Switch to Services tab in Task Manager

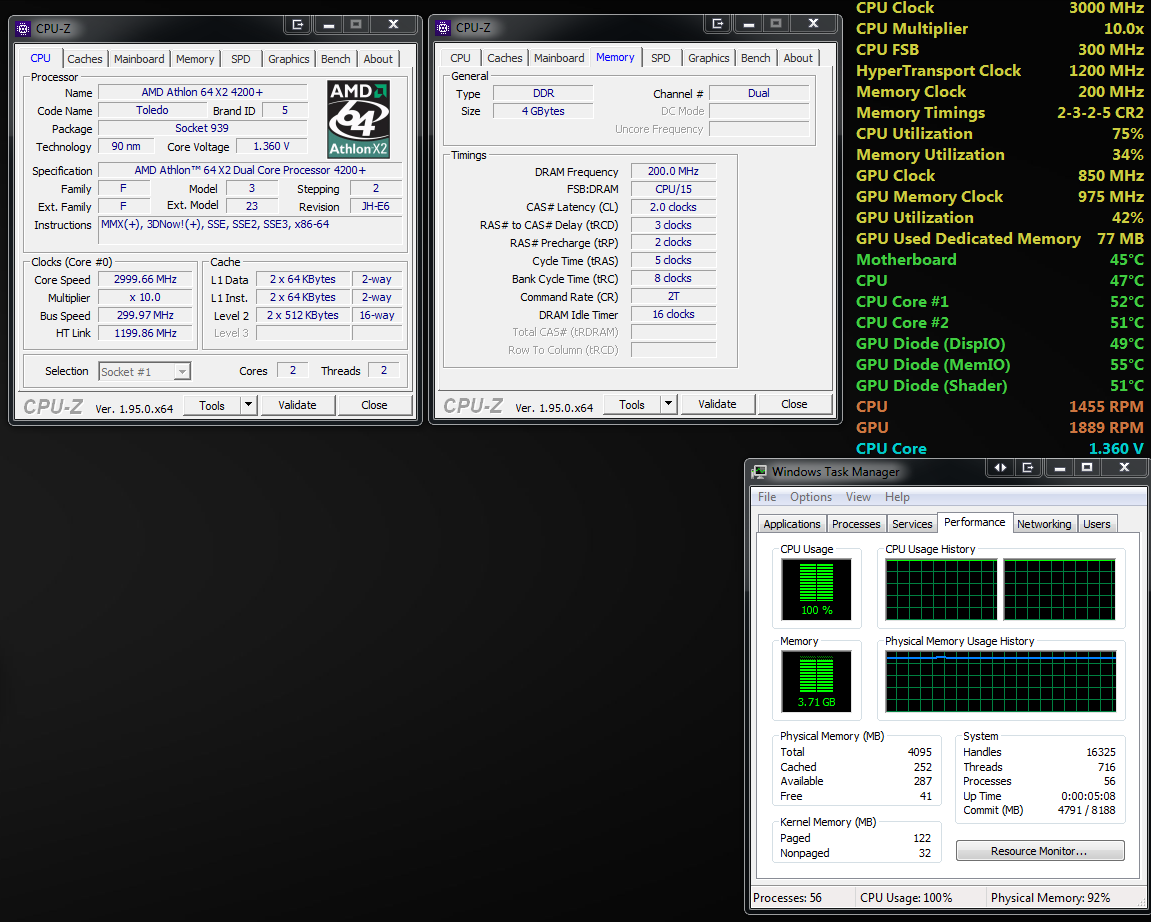(912, 524)
